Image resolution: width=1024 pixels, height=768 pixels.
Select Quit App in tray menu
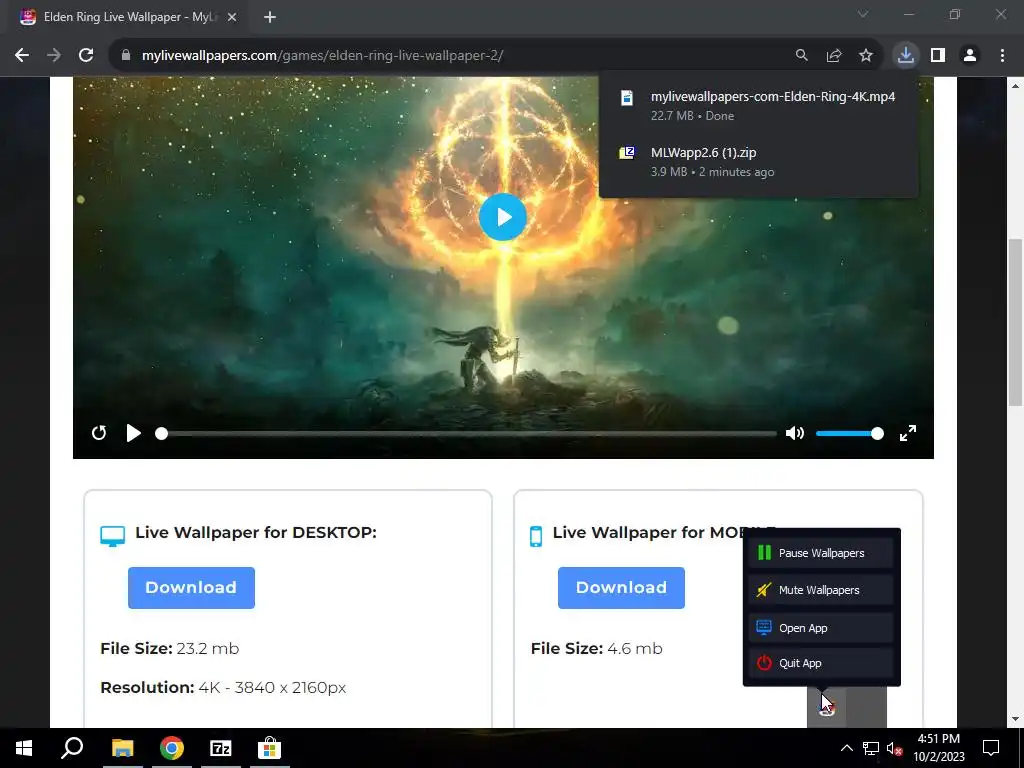coord(822,663)
